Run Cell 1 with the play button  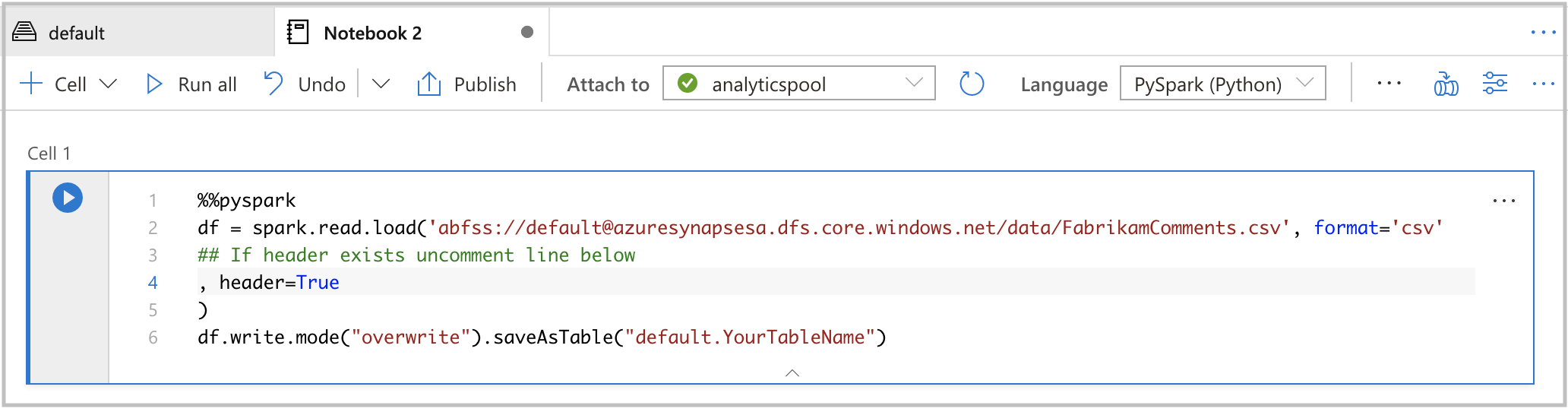tap(68, 198)
